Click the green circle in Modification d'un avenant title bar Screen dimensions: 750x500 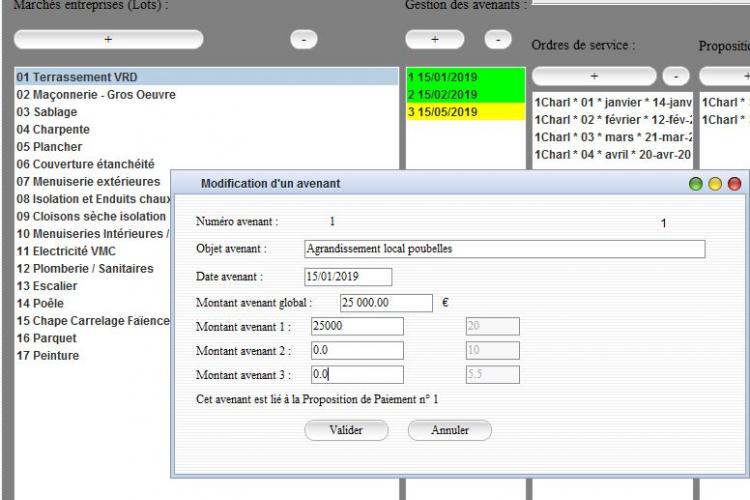[695, 184]
